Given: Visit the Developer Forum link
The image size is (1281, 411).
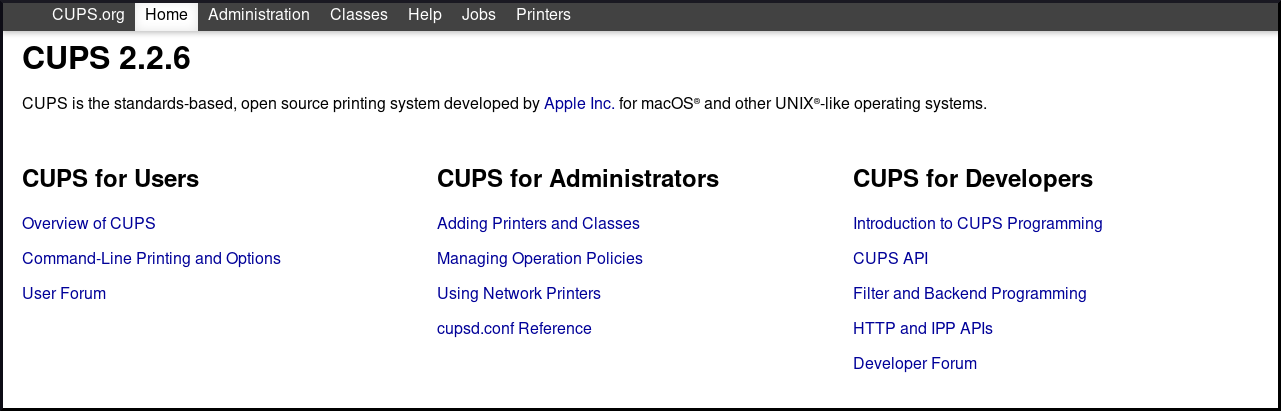Looking at the screenshot, I should point(914,364).
